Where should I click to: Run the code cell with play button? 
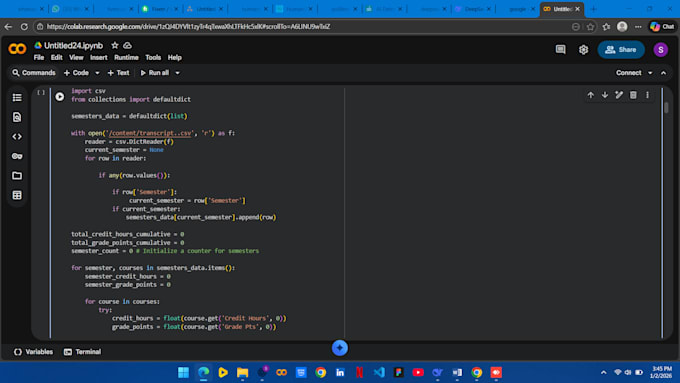(60, 97)
